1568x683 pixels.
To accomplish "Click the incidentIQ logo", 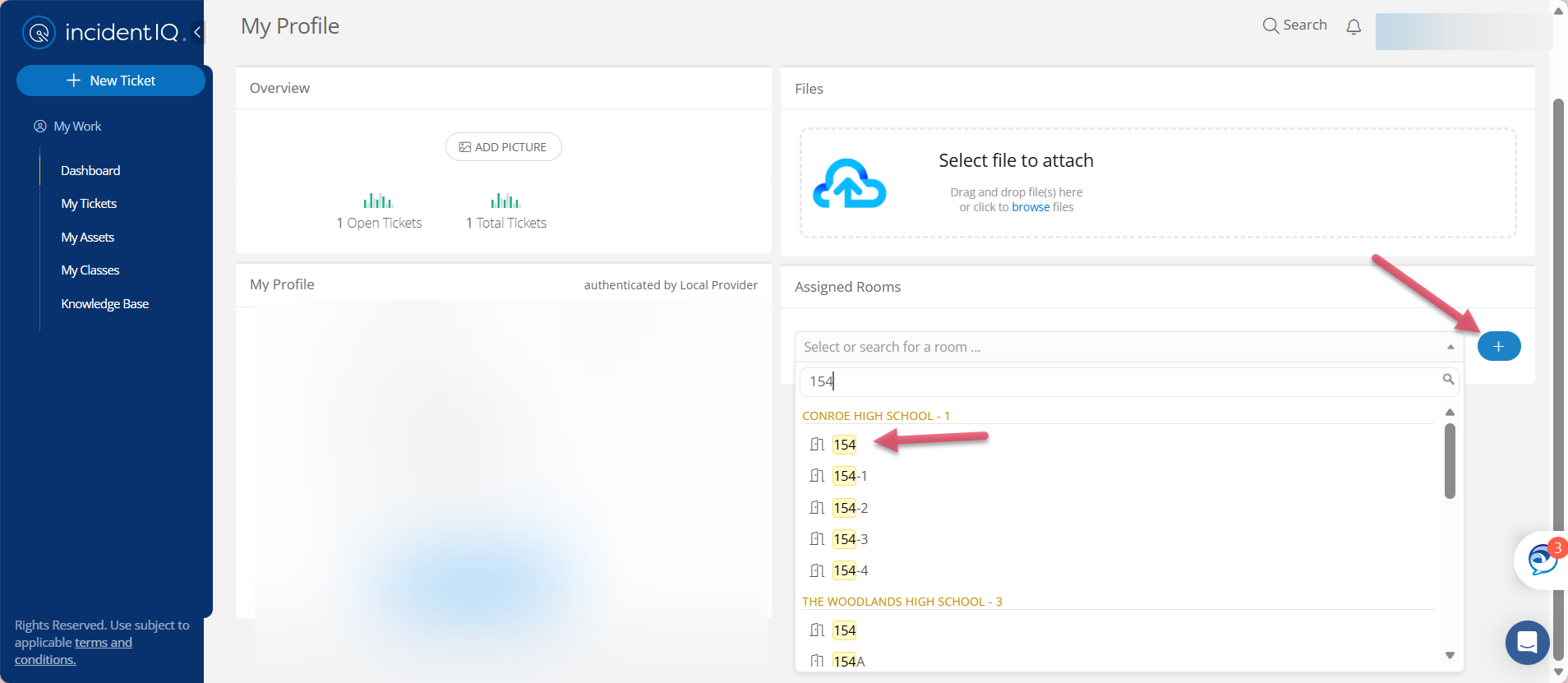I will pyautogui.click(x=103, y=32).
